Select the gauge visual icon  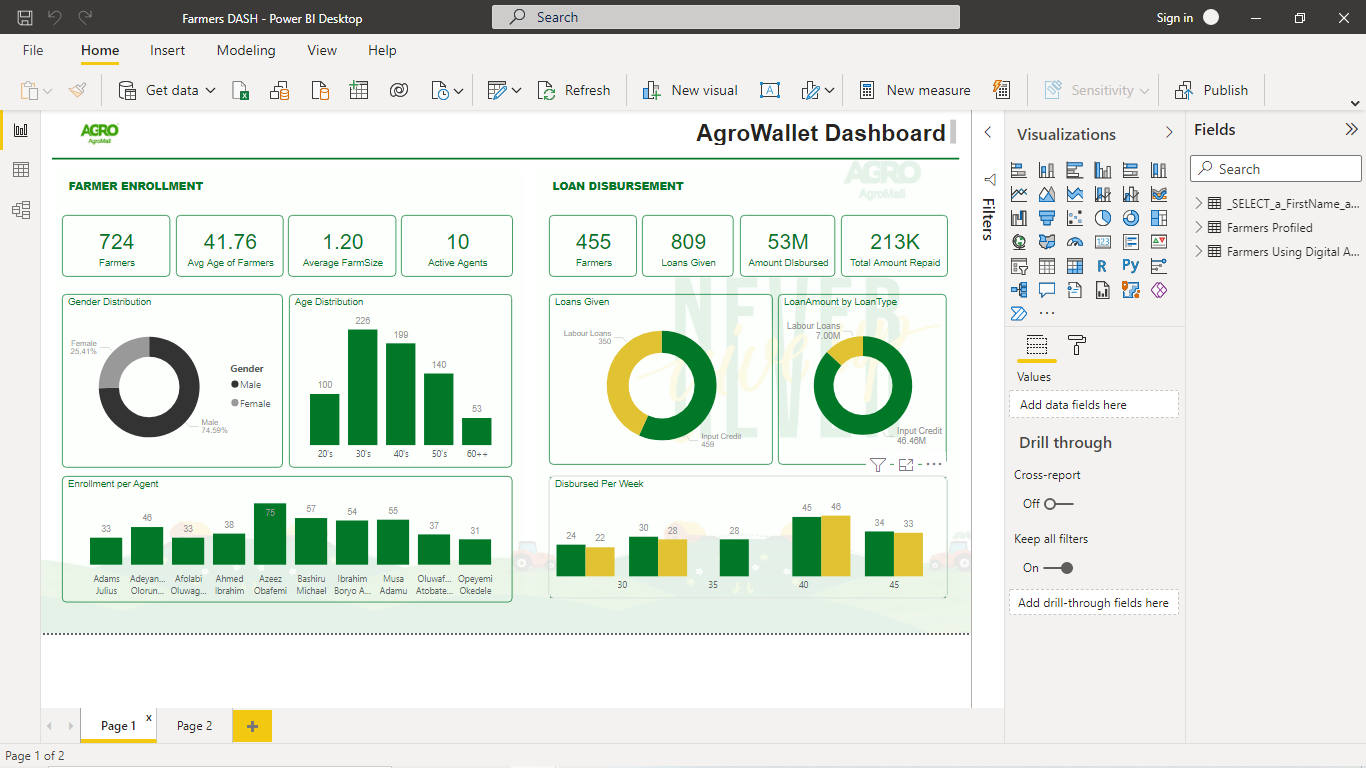1074,242
